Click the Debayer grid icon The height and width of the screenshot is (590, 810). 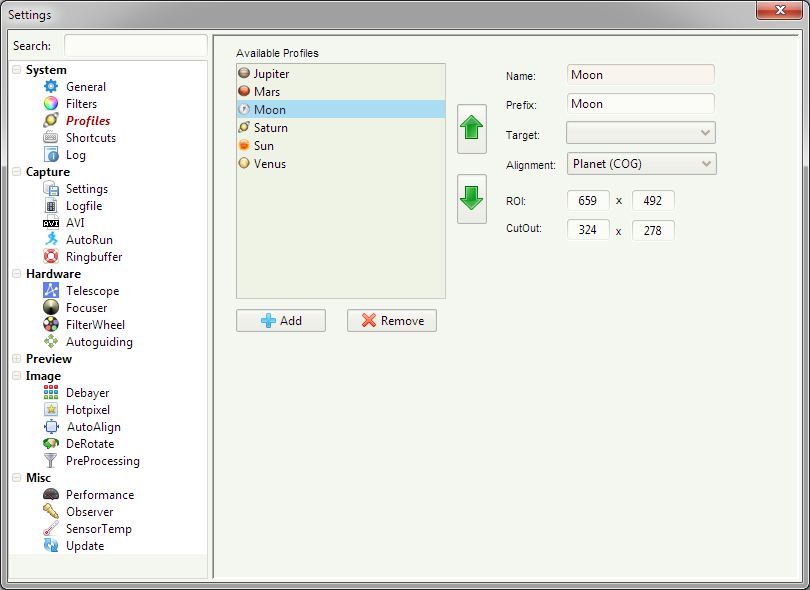tap(51, 393)
